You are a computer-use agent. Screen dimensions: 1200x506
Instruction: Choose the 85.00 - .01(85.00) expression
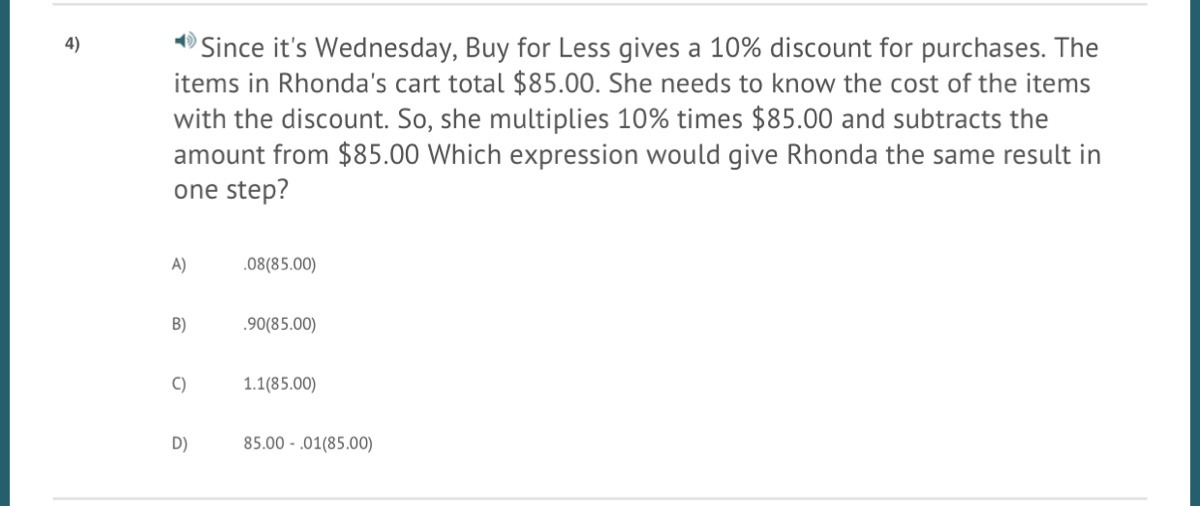[x=308, y=442]
